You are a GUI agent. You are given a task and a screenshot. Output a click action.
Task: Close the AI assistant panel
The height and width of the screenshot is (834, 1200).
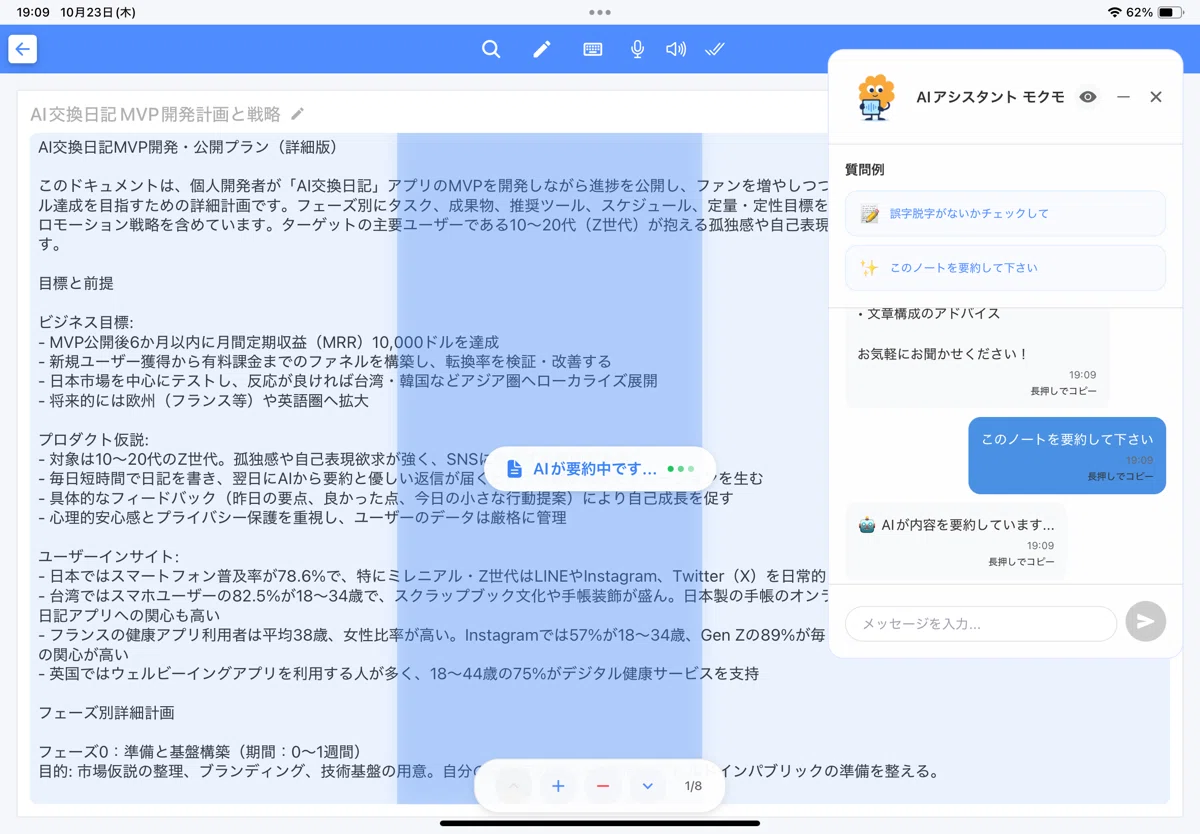click(1156, 97)
